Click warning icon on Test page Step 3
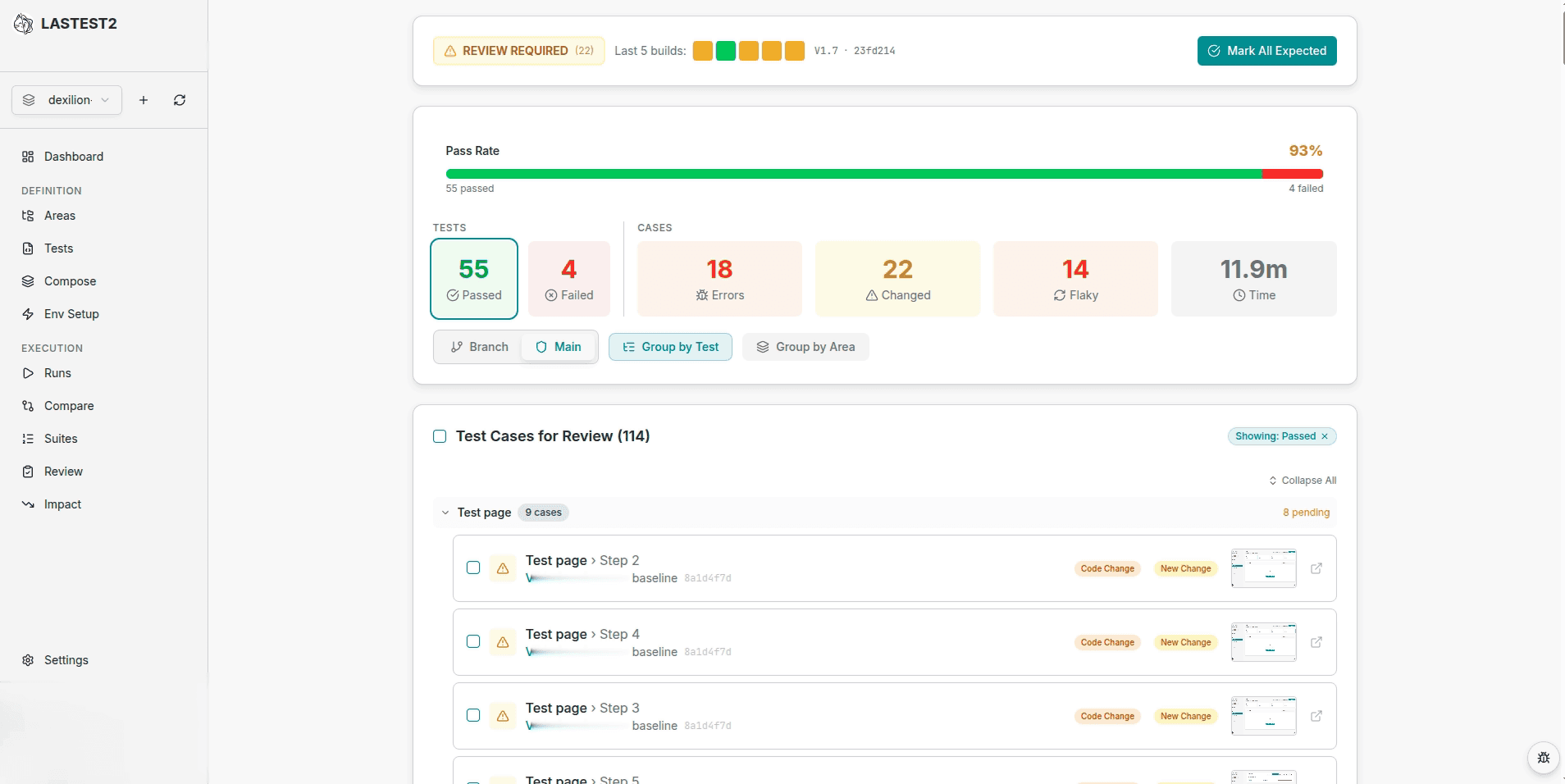Image resolution: width=1565 pixels, height=784 pixels. pos(503,716)
